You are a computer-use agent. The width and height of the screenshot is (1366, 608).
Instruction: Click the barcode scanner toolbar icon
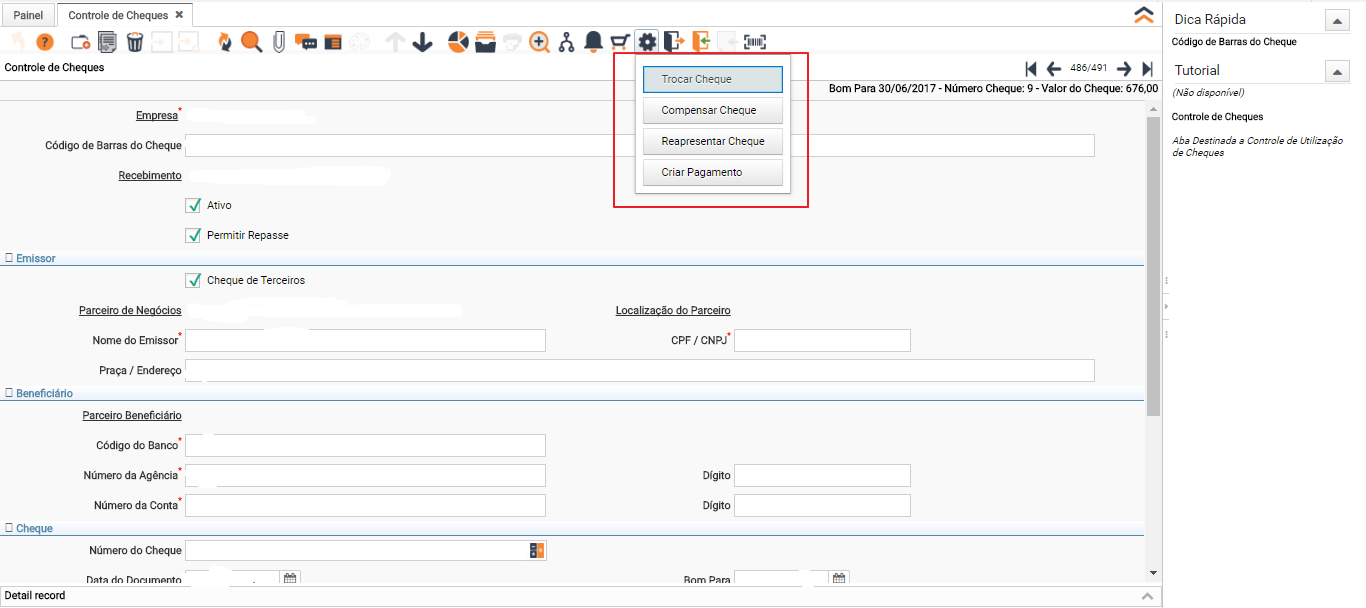click(755, 42)
